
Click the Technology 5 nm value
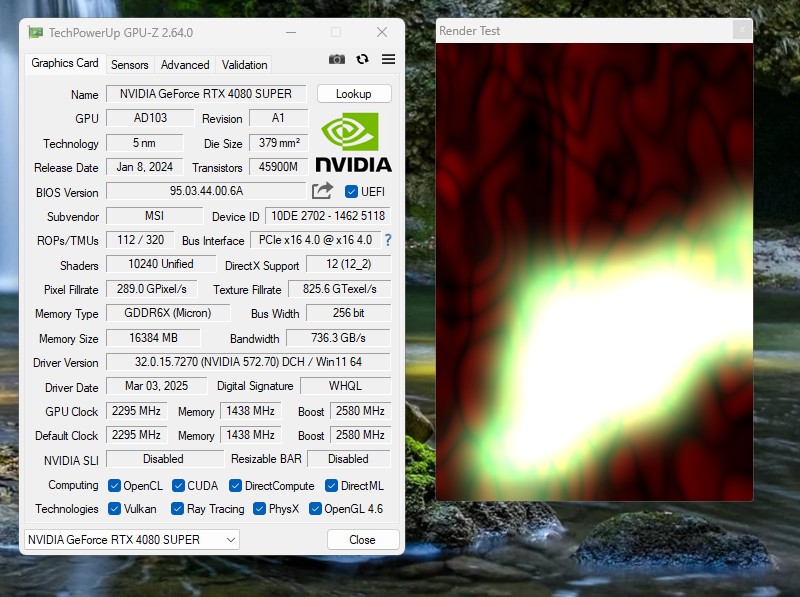click(144, 142)
